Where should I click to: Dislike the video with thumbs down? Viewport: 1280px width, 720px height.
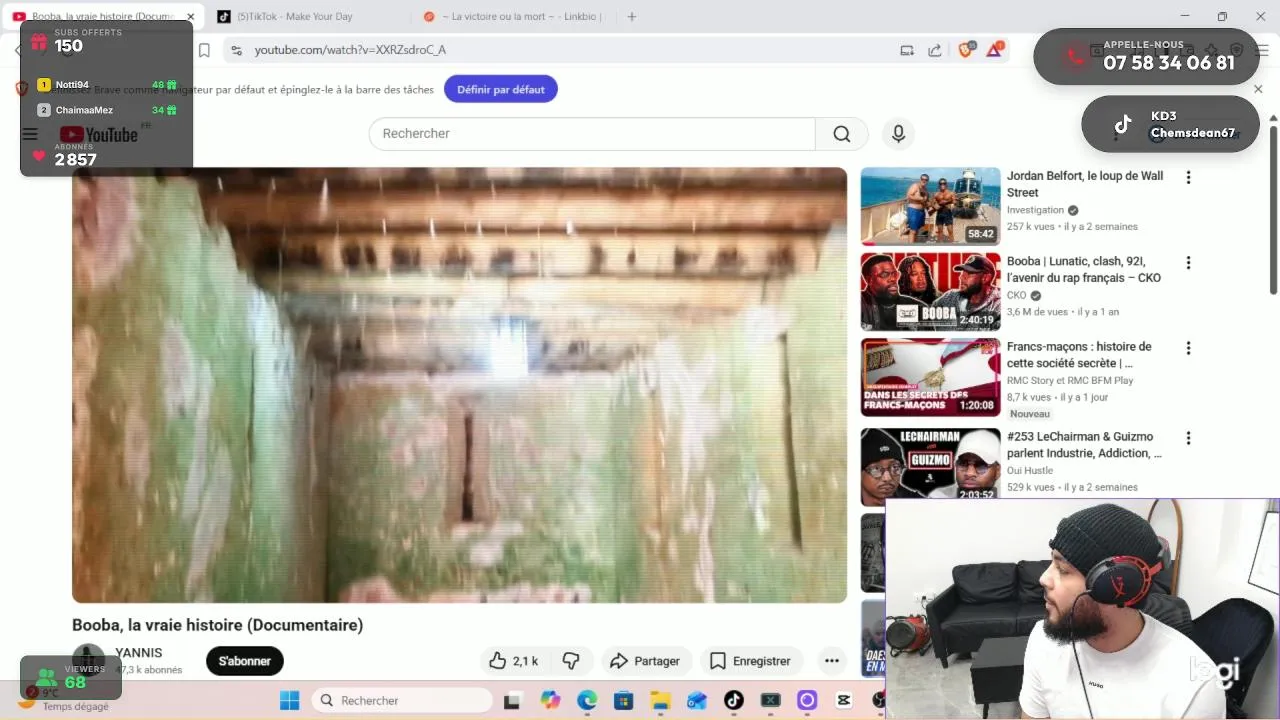tap(571, 661)
